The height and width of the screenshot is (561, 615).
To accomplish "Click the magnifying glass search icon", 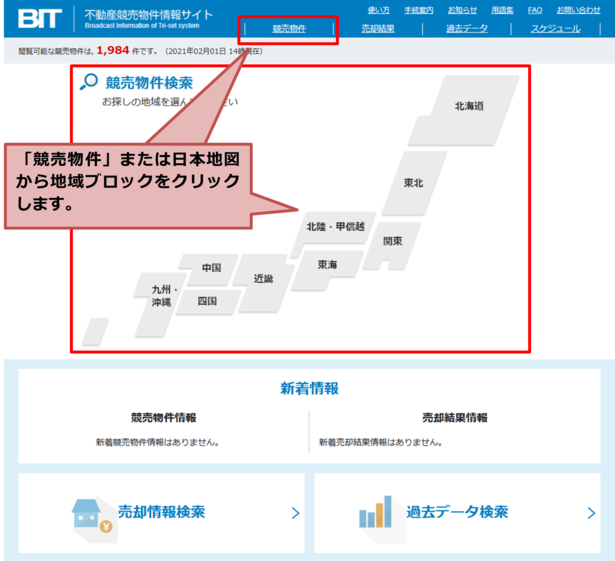I will (90, 83).
